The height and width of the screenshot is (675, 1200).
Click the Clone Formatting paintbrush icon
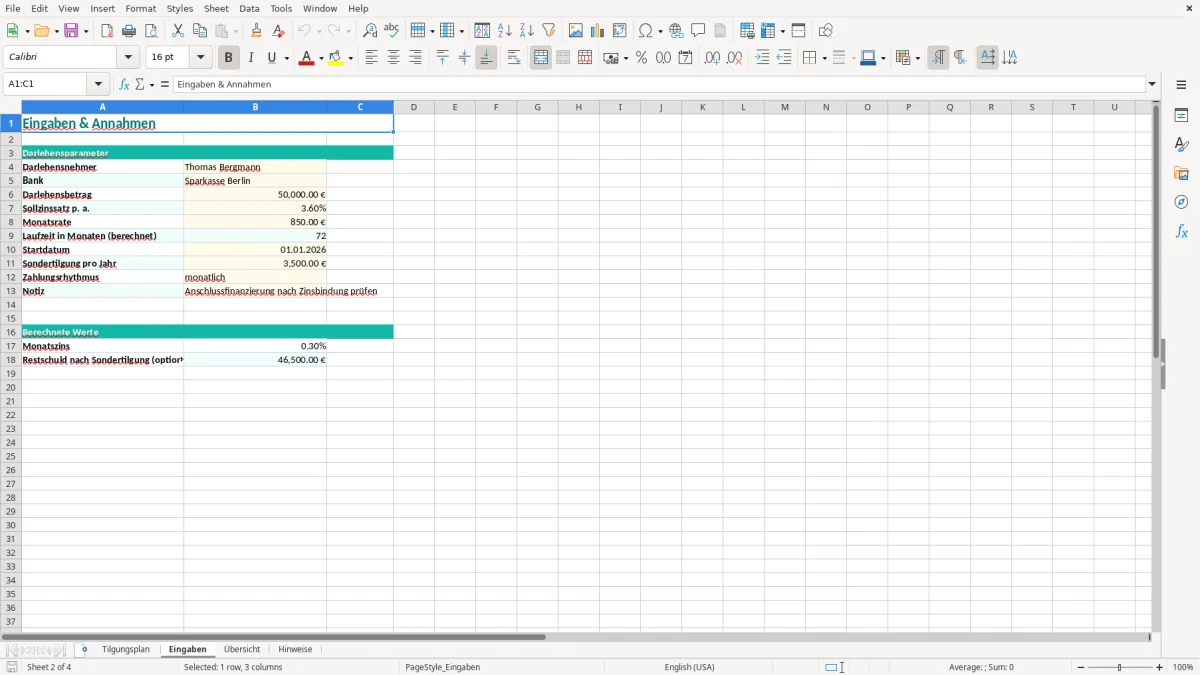click(x=256, y=31)
